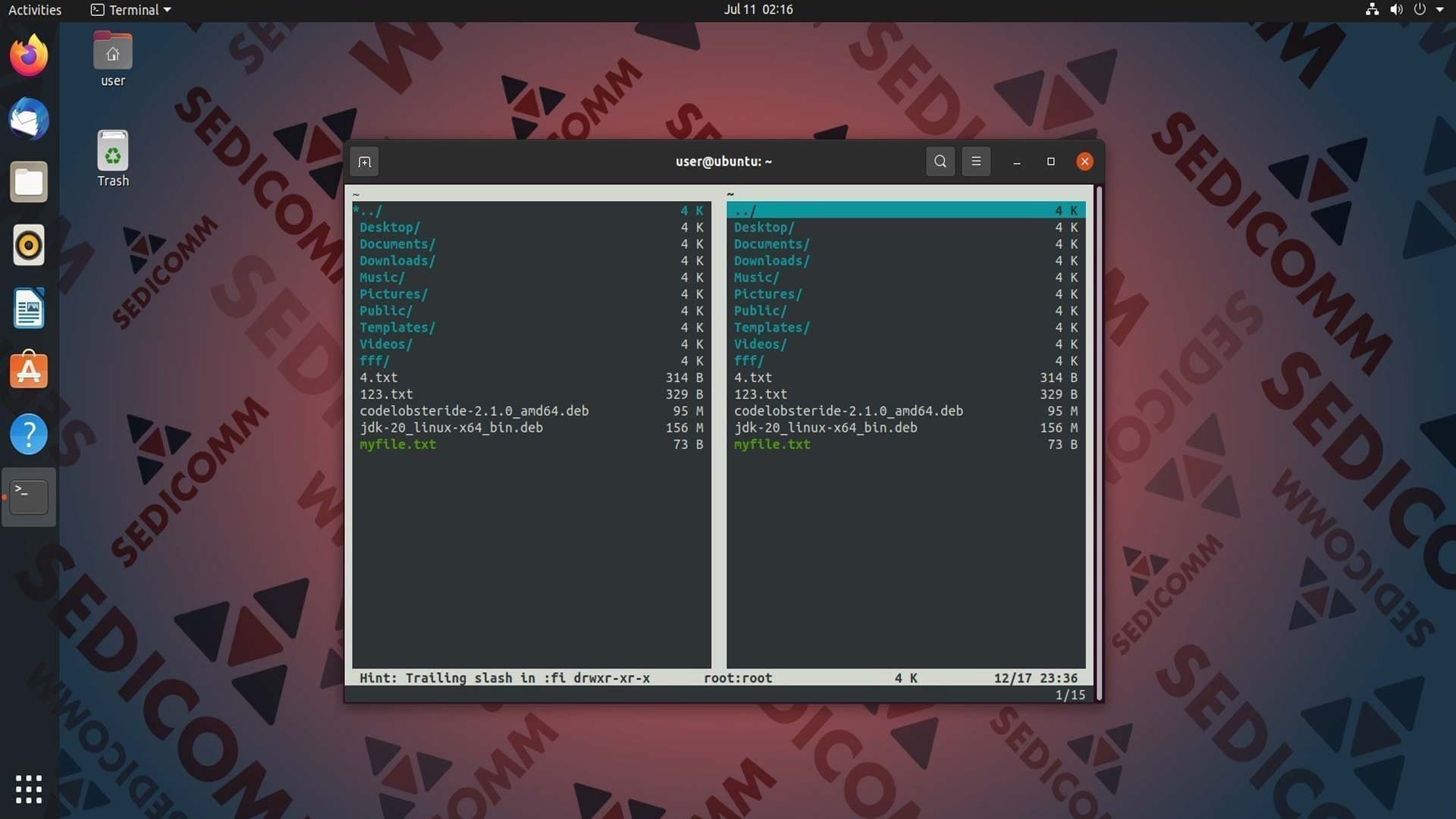Click the terminal vertical scrollbar
The width and height of the screenshot is (1456, 819).
coord(1099,443)
